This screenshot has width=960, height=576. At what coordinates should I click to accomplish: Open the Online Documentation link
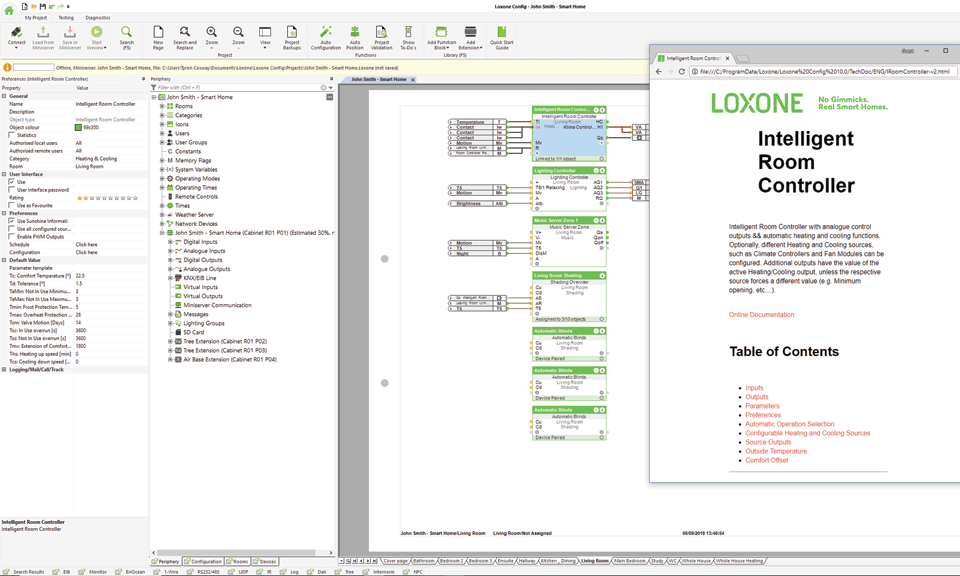[761, 315]
